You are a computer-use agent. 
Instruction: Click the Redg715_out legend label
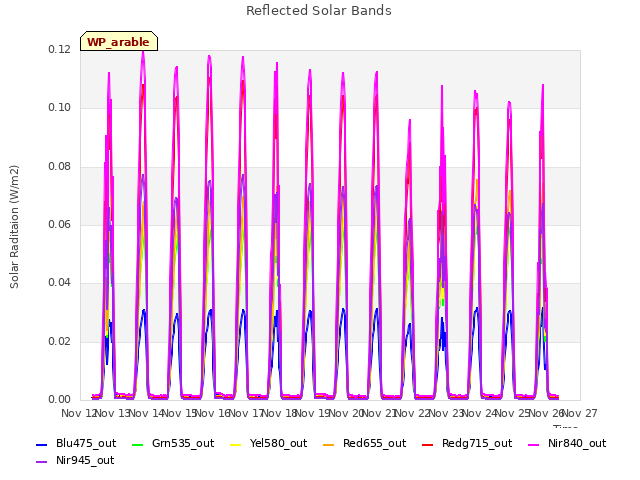pyautogui.click(x=477, y=443)
